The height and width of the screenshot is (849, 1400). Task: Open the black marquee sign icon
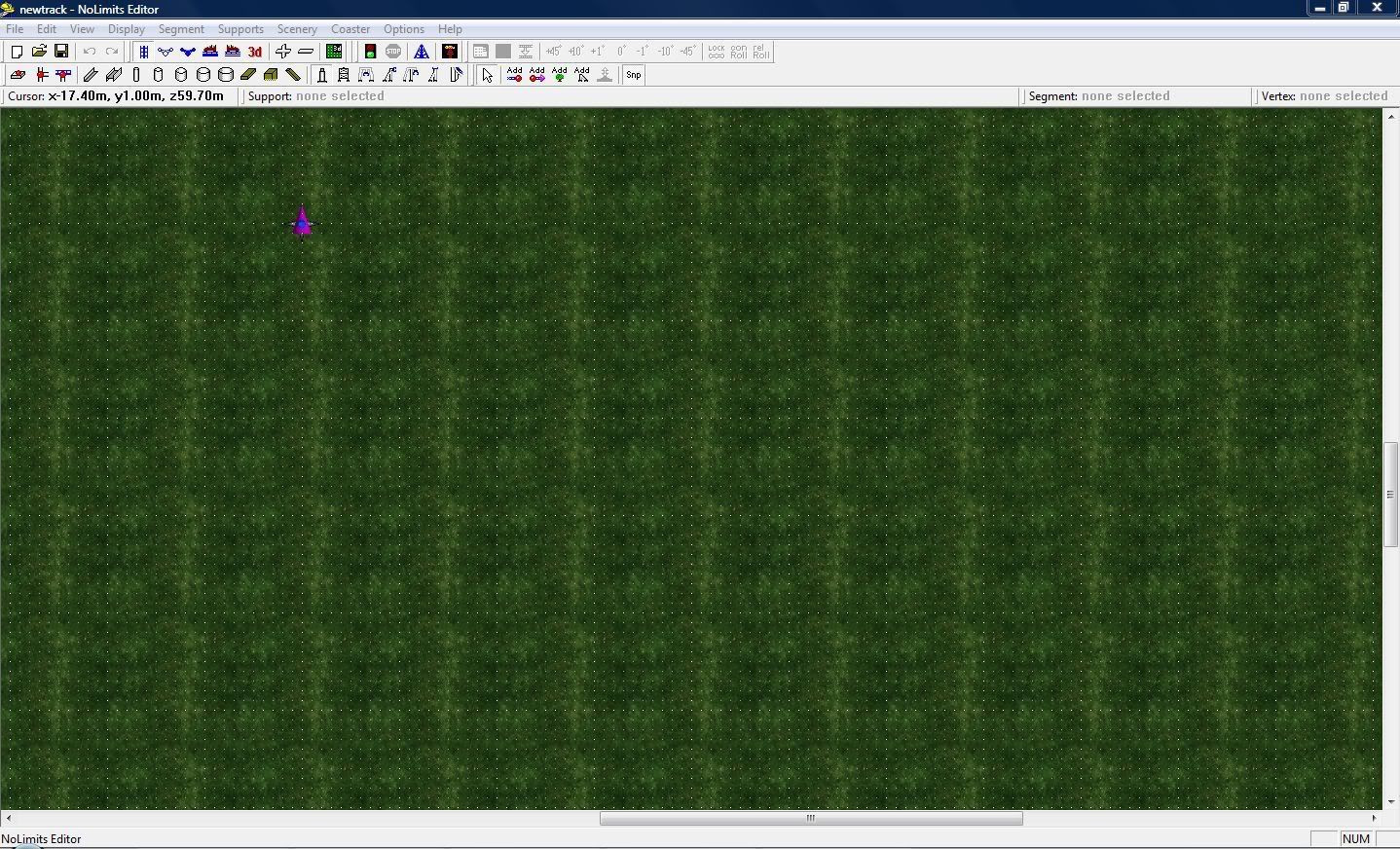point(450,52)
